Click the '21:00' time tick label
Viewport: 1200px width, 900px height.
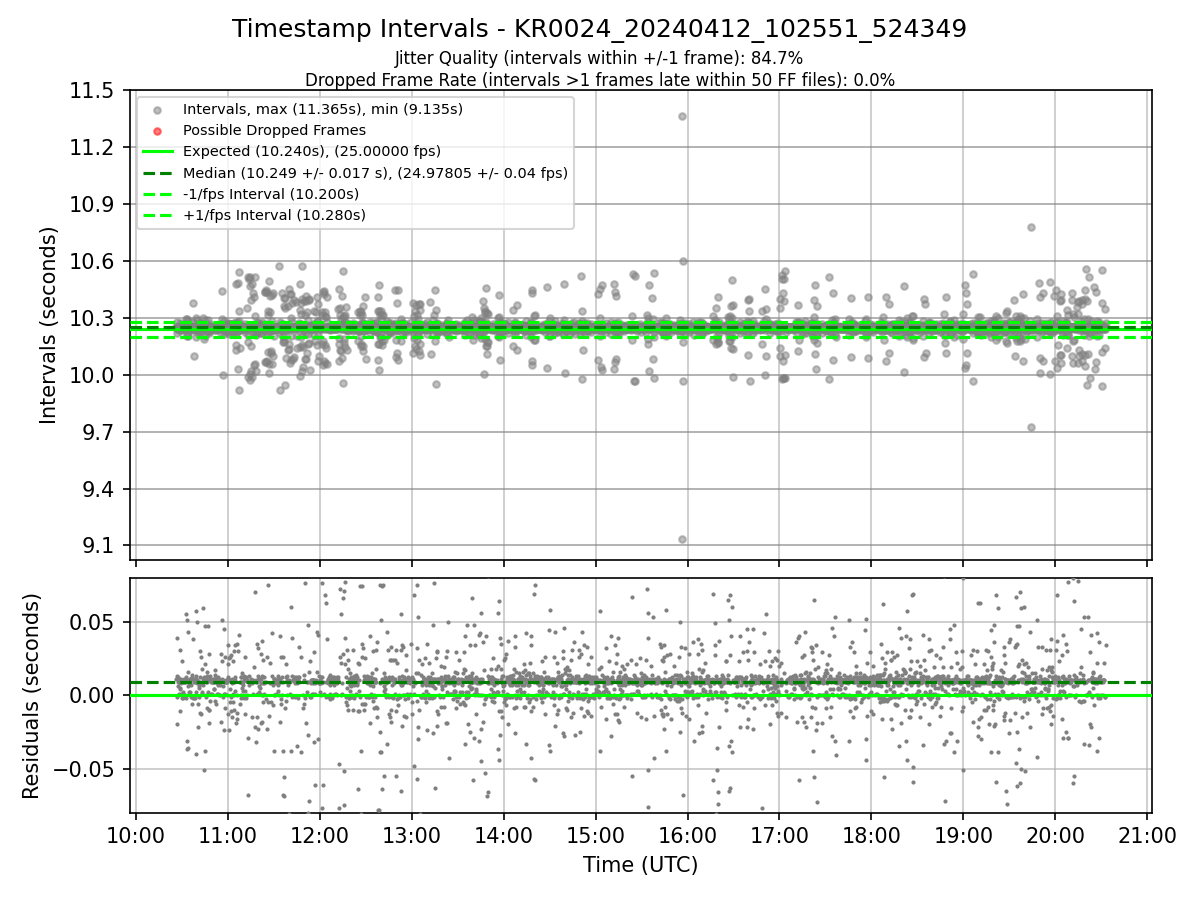(x=1147, y=834)
